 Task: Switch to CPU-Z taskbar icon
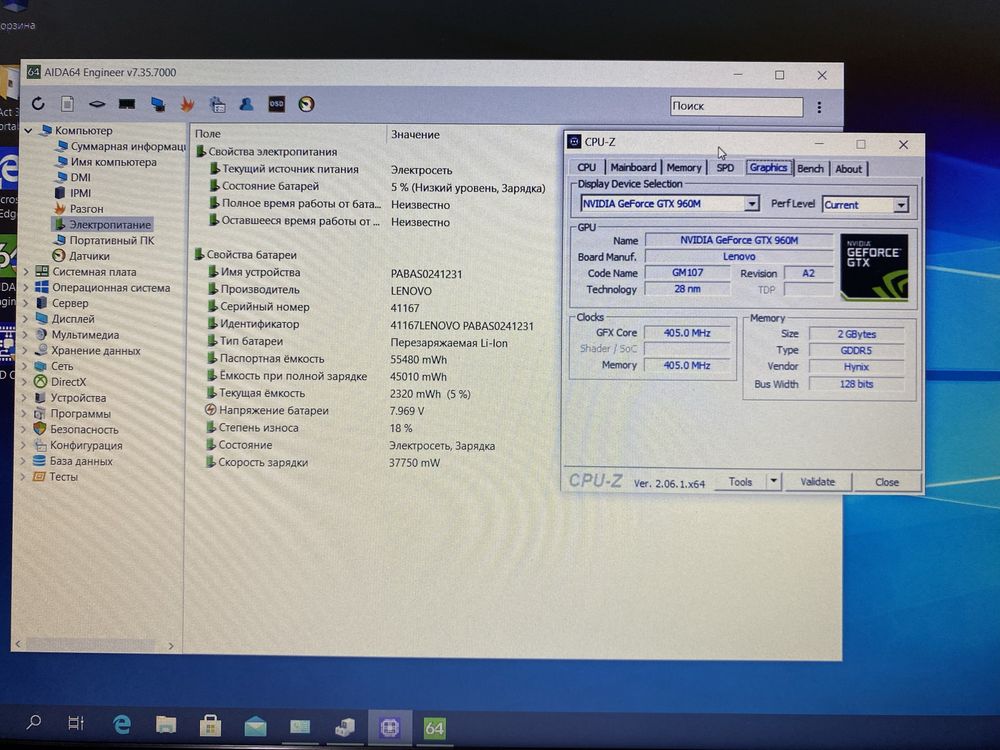pos(390,727)
